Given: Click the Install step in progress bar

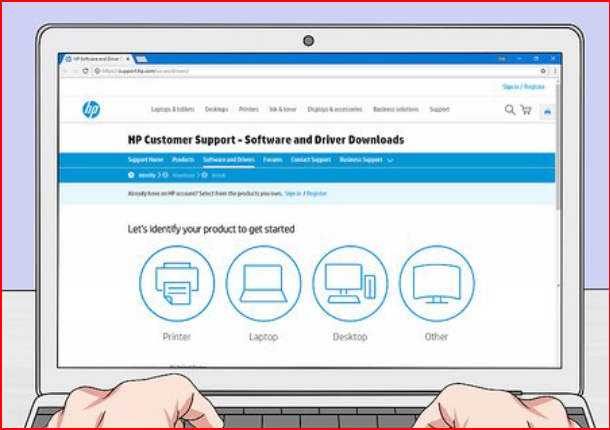Looking at the screenshot, I should [218, 176].
